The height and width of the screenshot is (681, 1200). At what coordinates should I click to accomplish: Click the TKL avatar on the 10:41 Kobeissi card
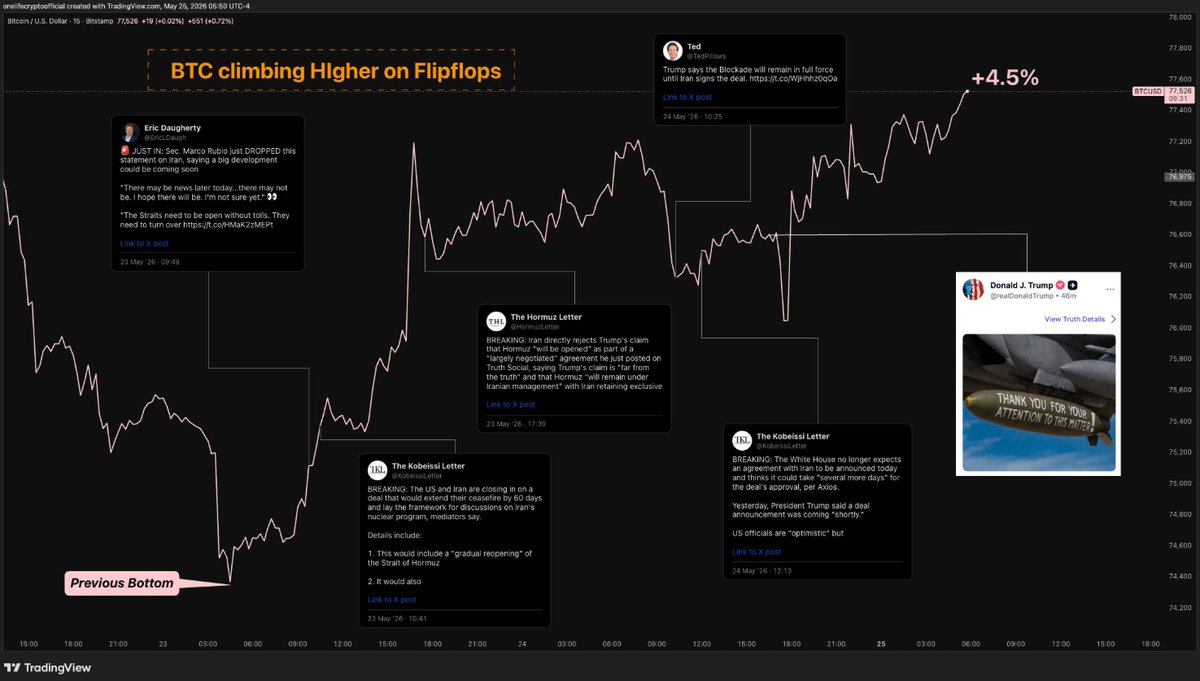[x=378, y=470]
